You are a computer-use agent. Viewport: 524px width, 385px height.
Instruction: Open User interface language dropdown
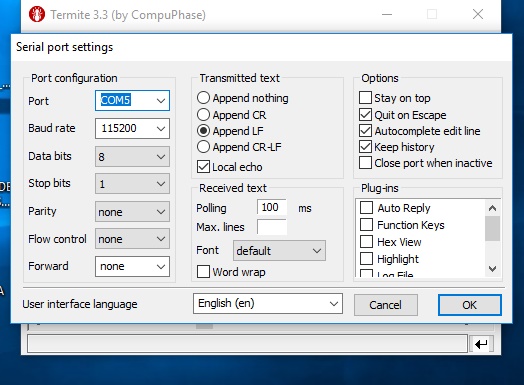[268, 303]
